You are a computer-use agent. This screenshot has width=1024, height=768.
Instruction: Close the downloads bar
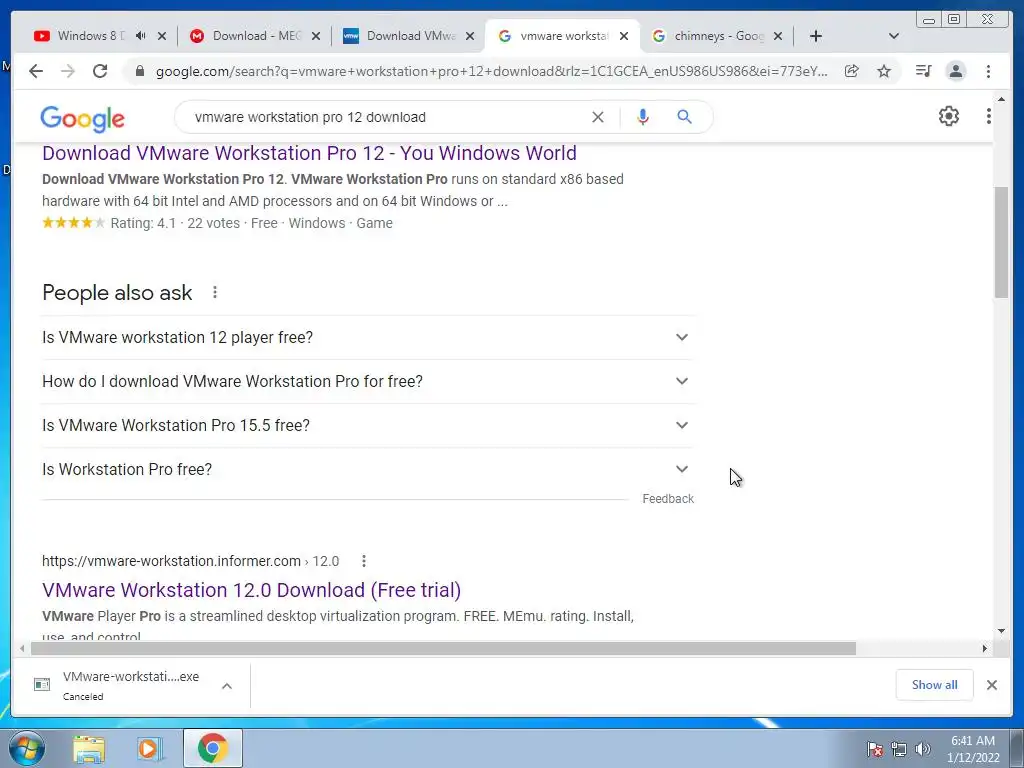pos(991,684)
